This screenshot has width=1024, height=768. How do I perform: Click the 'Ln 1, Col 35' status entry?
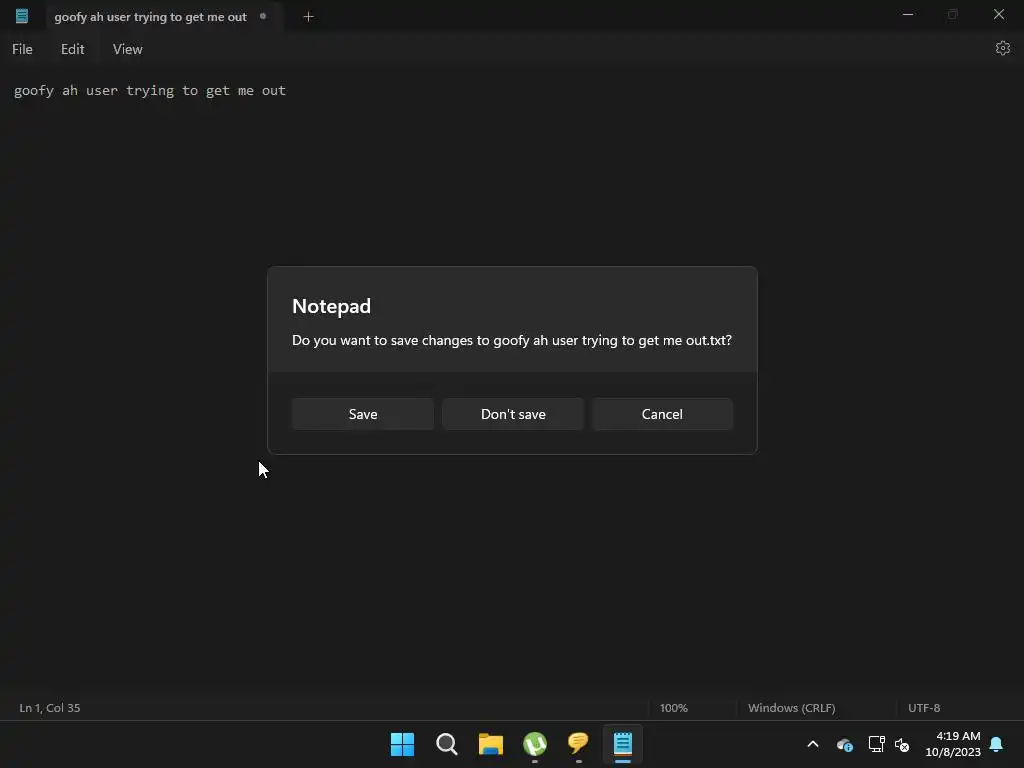pos(50,708)
